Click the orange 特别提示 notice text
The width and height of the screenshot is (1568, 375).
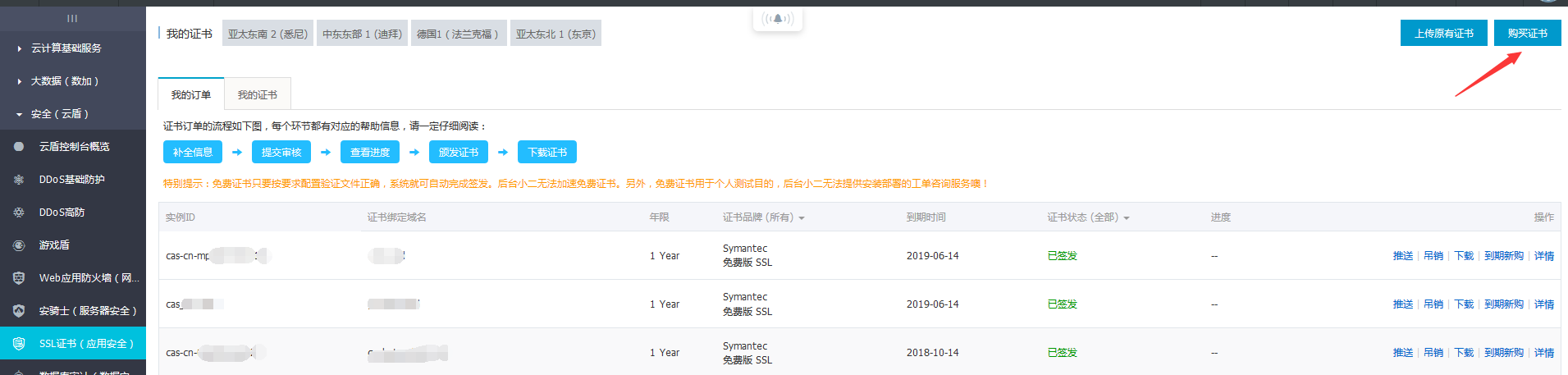pyautogui.click(x=575, y=184)
